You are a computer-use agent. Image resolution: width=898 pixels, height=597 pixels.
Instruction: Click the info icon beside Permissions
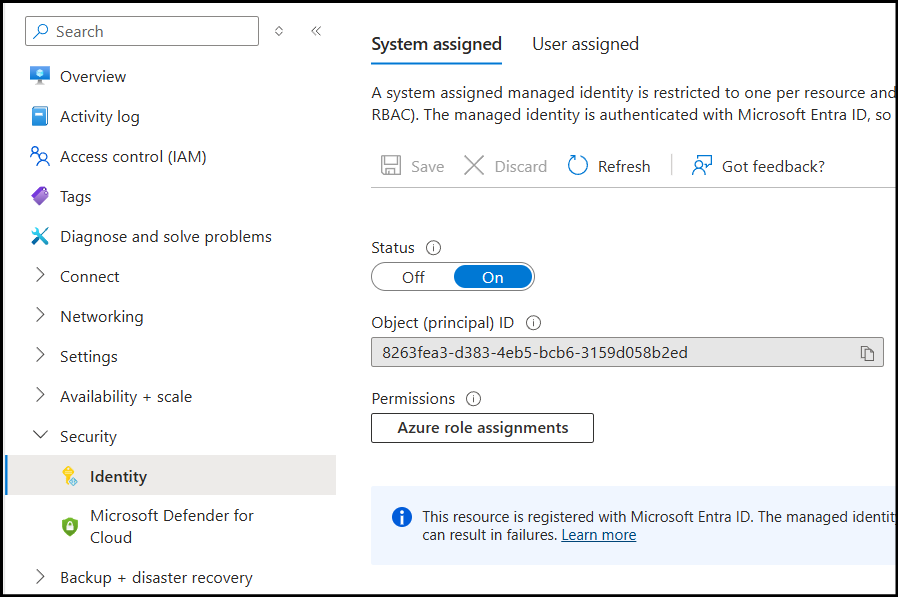coord(473,399)
